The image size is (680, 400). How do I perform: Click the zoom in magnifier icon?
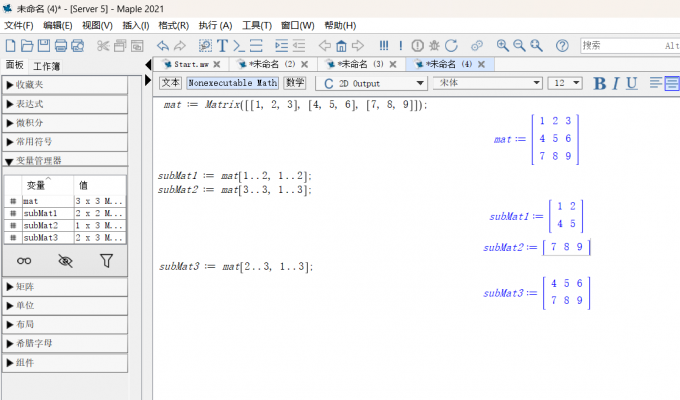[x=503, y=46]
